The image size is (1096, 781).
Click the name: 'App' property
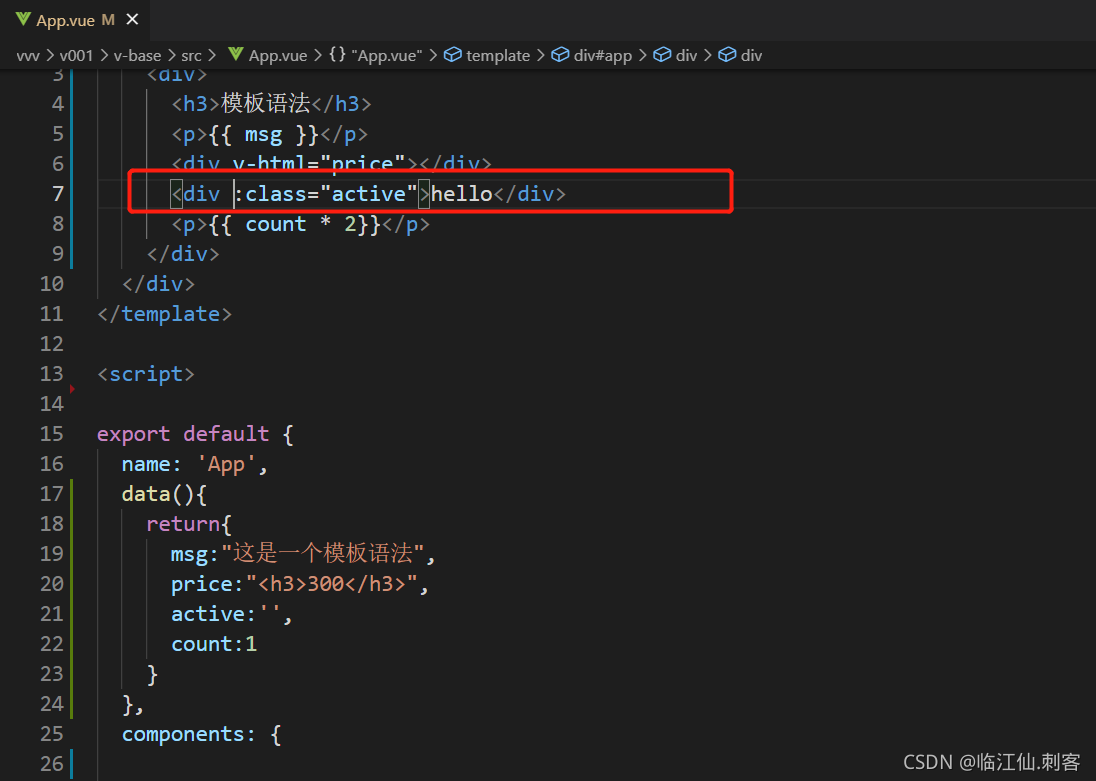pos(195,464)
